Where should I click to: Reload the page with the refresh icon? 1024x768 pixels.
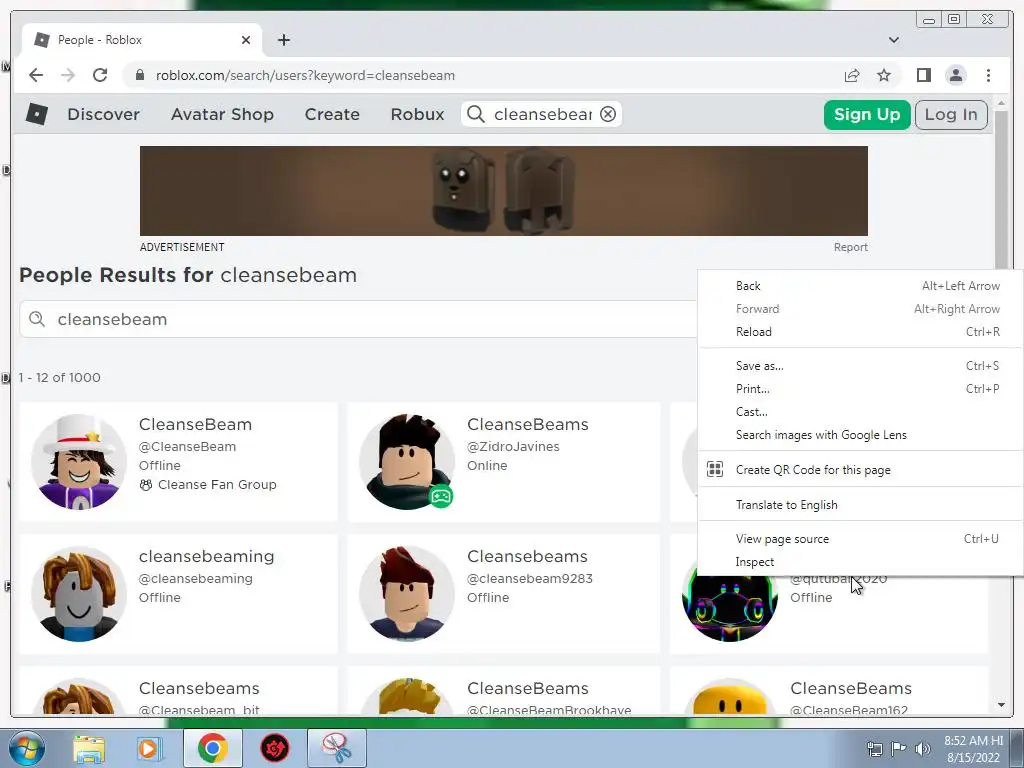tap(100, 75)
